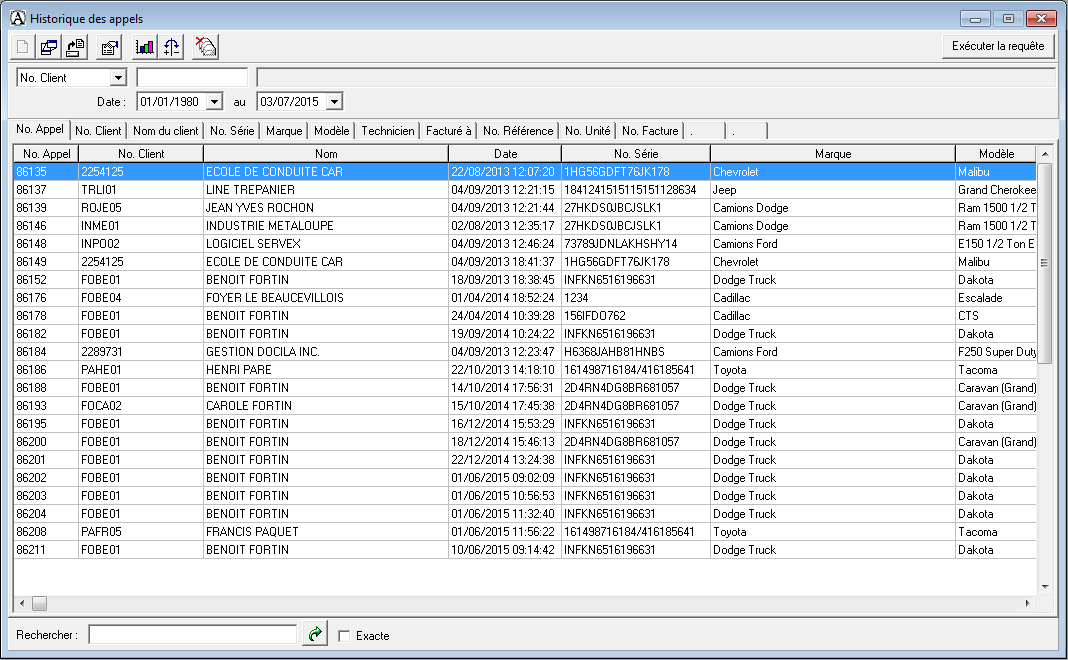Open the properties form toolbar icon

[x=109, y=46]
